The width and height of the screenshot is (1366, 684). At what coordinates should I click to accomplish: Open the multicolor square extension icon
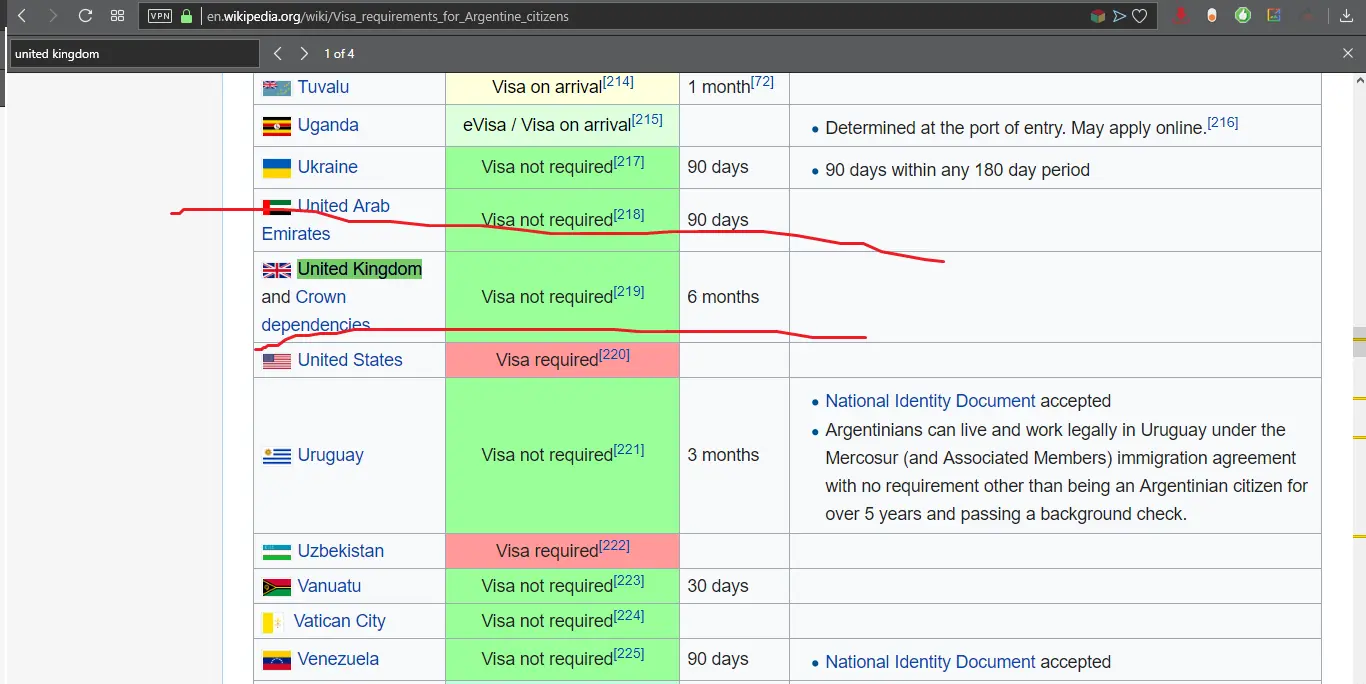(x=1274, y=16)
